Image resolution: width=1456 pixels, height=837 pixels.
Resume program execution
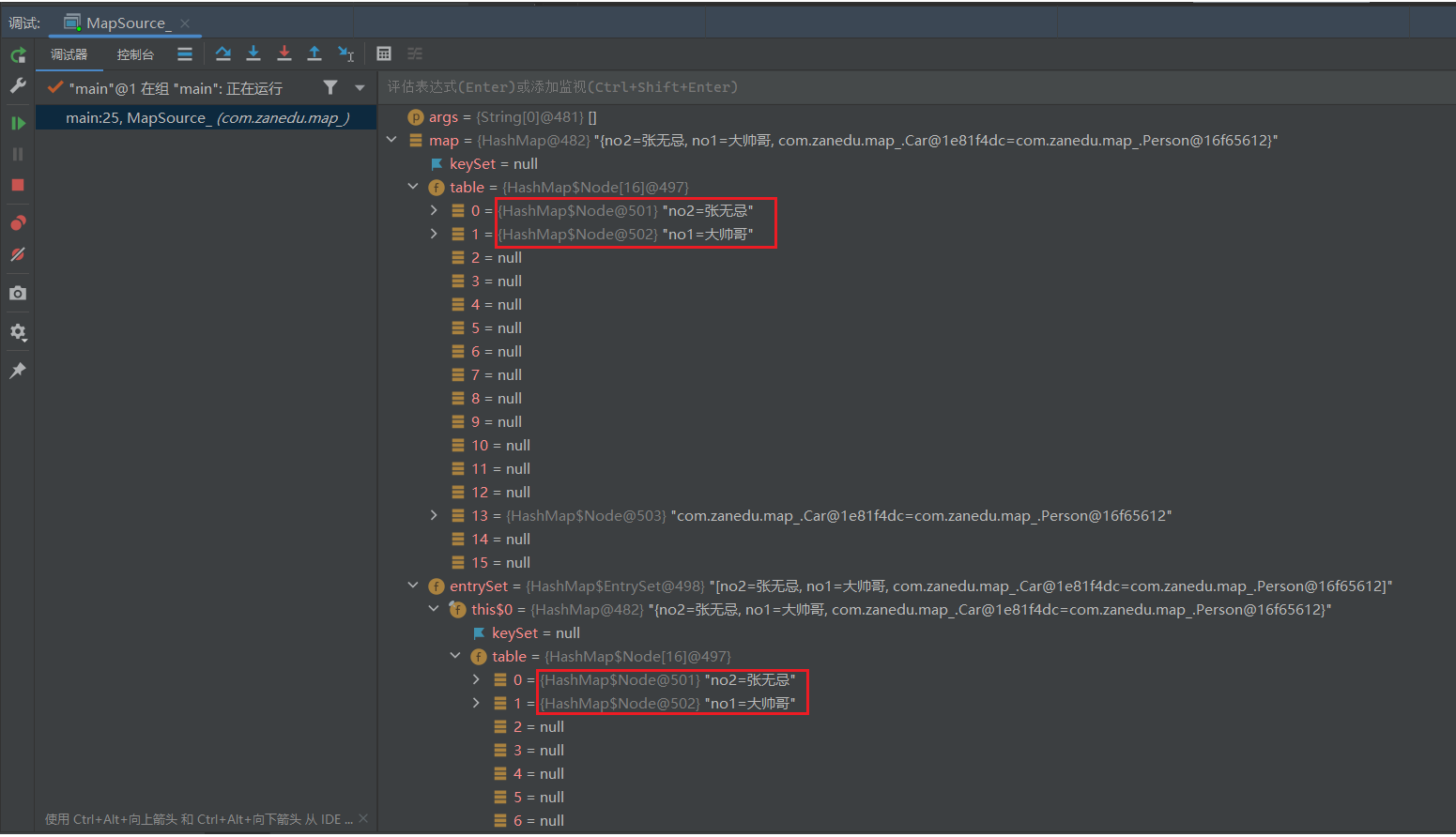click(18, 123)
